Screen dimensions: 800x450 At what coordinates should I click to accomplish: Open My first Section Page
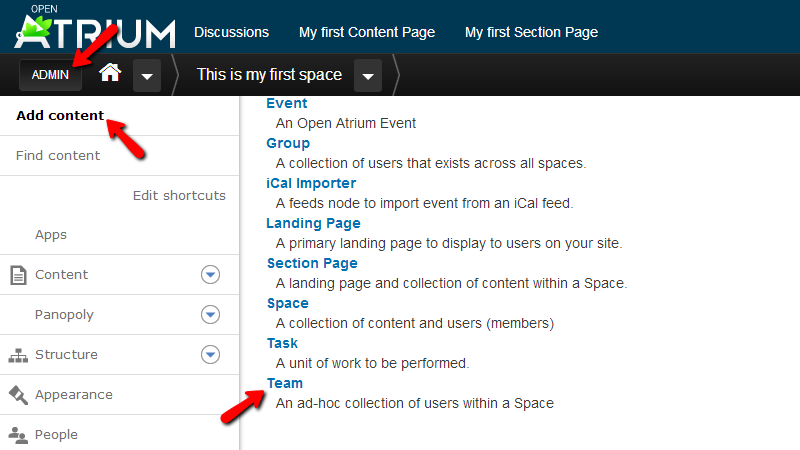(531, 32)
